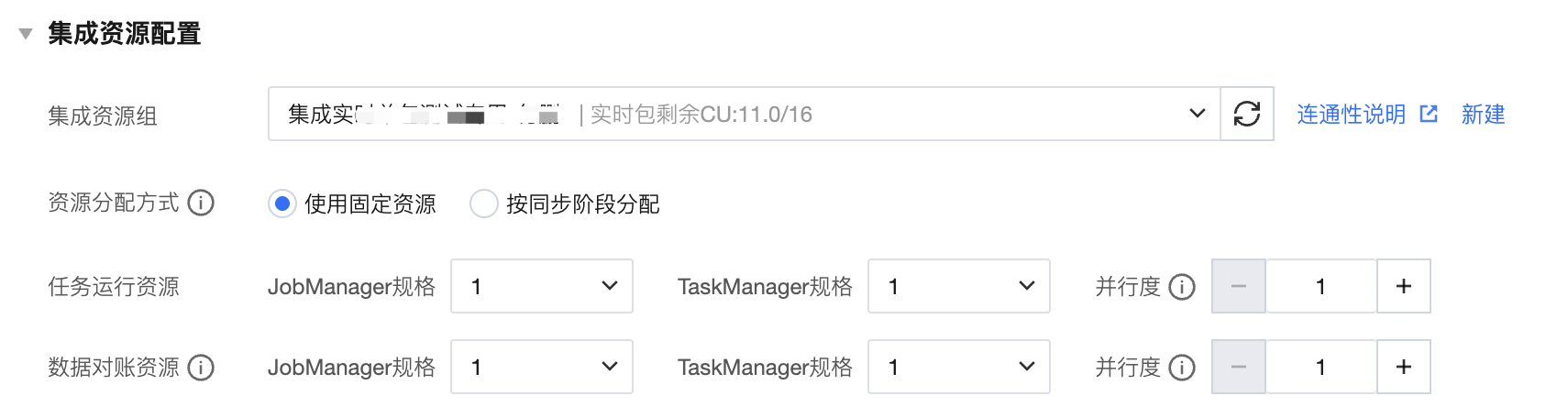
Task: Click the 并行度 info icon in 数据对账资源 row
Action: [x=1182, y=368]
